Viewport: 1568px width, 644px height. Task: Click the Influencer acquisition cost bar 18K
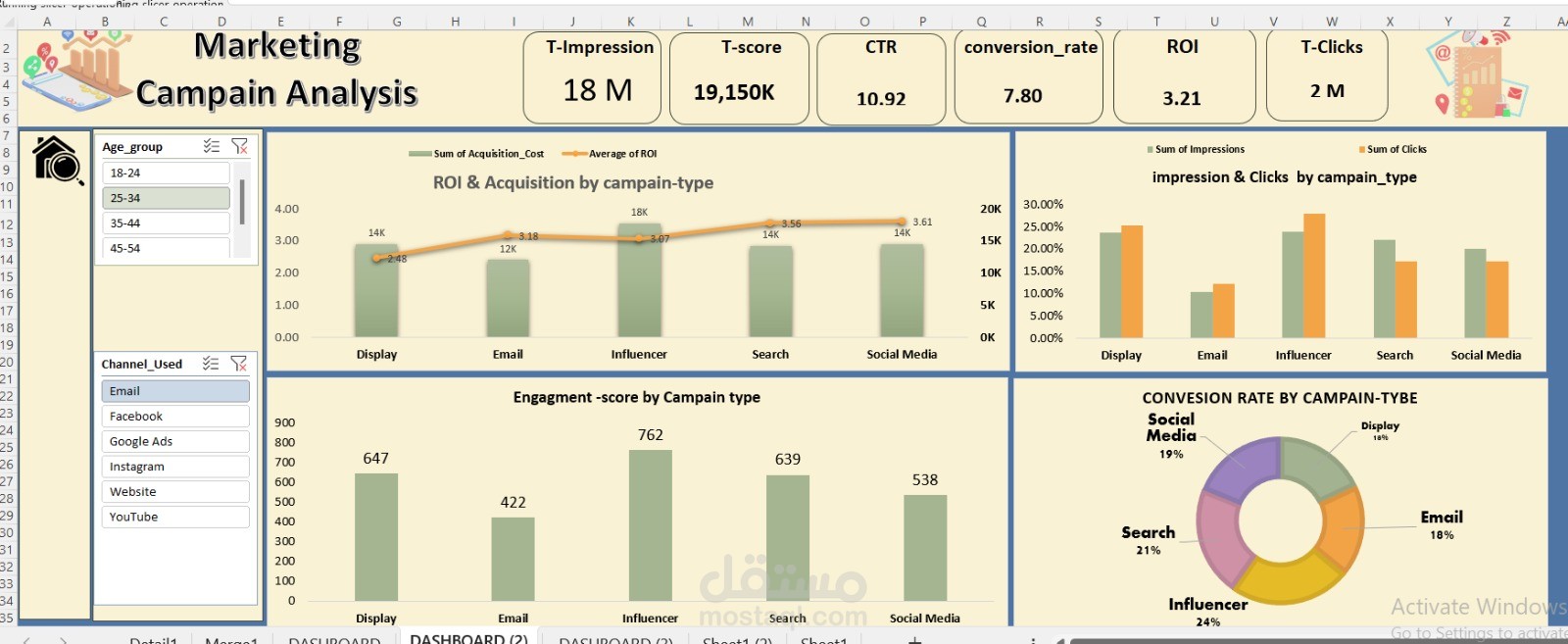click(x=639, y=280)
